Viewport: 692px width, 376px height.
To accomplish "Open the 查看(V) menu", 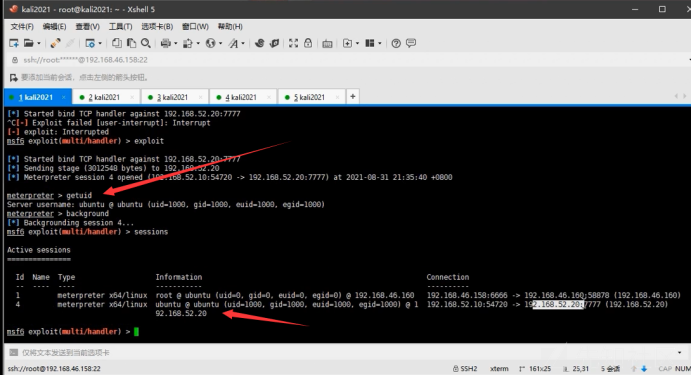I will tap(87, 26).
